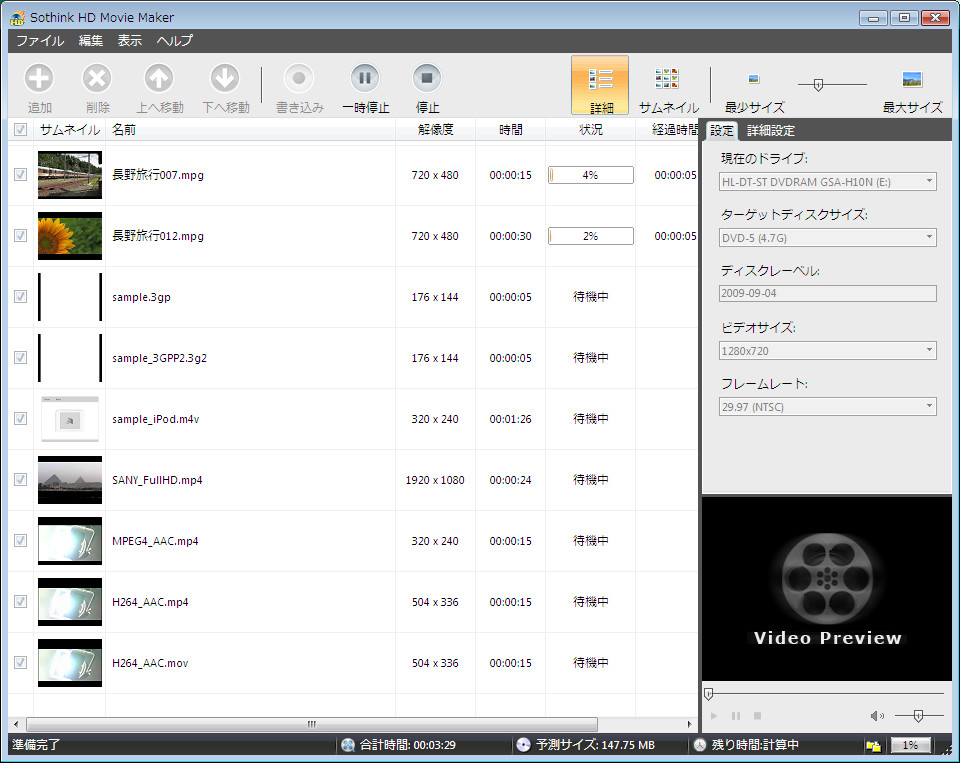Screen dimensions: 960x763
Task: Mute audio with the speaker icon
Action: coord(877,716)
